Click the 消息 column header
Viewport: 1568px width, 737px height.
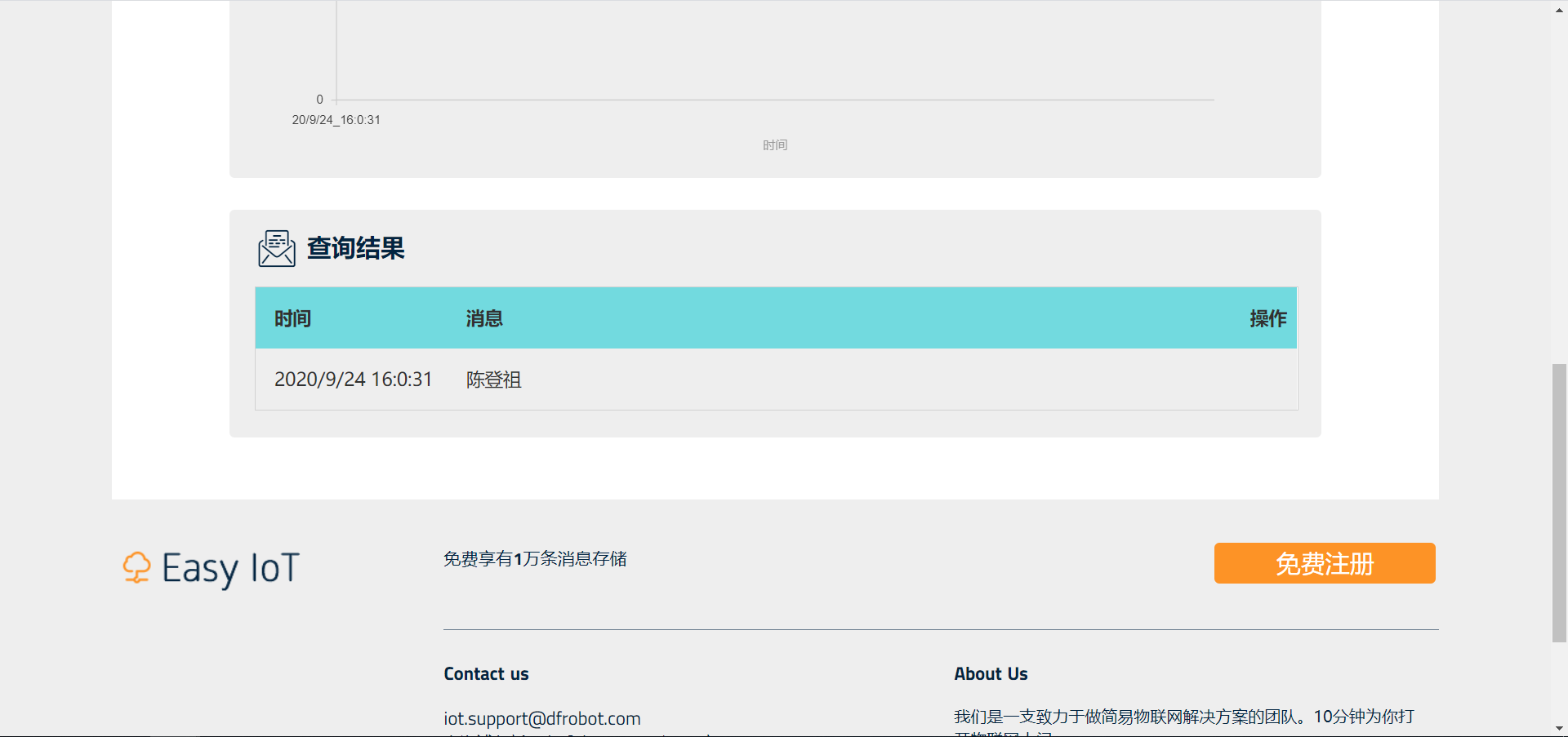click(484, 318)
